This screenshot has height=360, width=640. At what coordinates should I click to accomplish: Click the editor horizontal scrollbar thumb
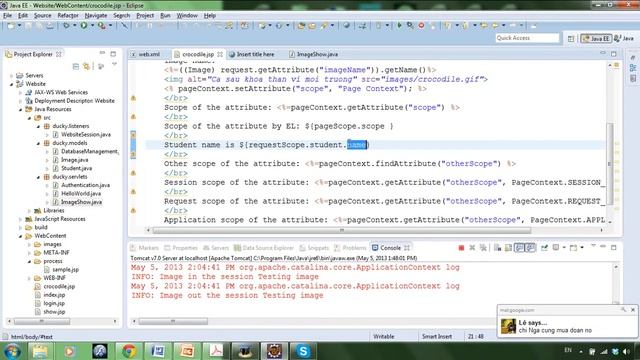pos(342,230)
